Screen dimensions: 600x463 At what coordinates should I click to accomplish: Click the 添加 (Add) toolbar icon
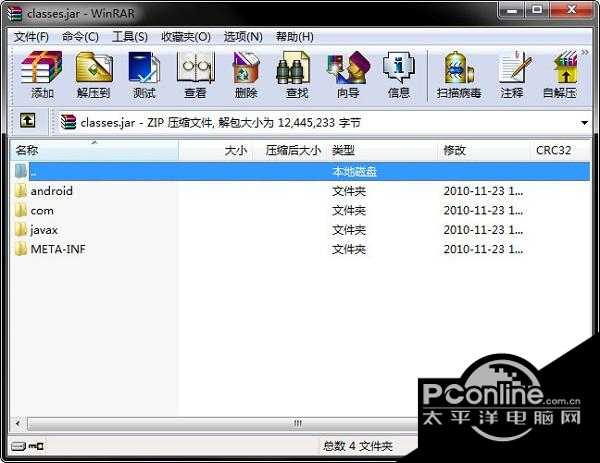[x=41, y=68]
